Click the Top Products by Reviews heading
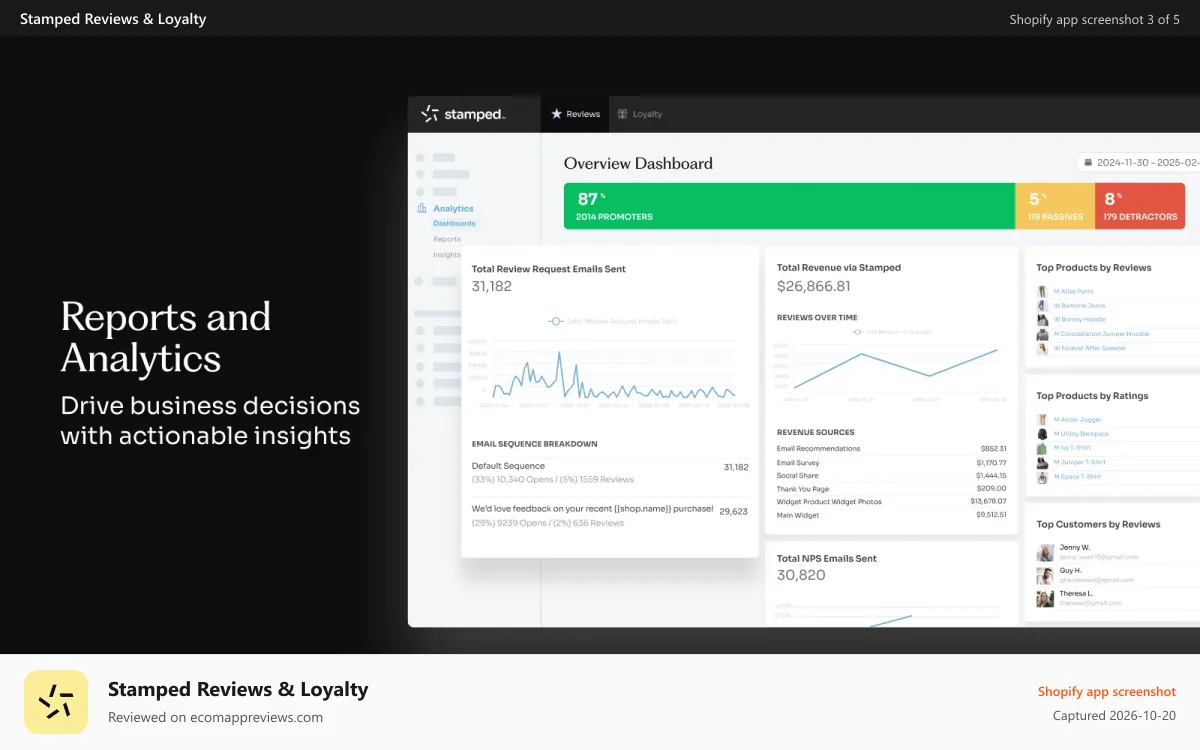The height and width of the screenshot is (750, 1200). tap(1093, 268)
